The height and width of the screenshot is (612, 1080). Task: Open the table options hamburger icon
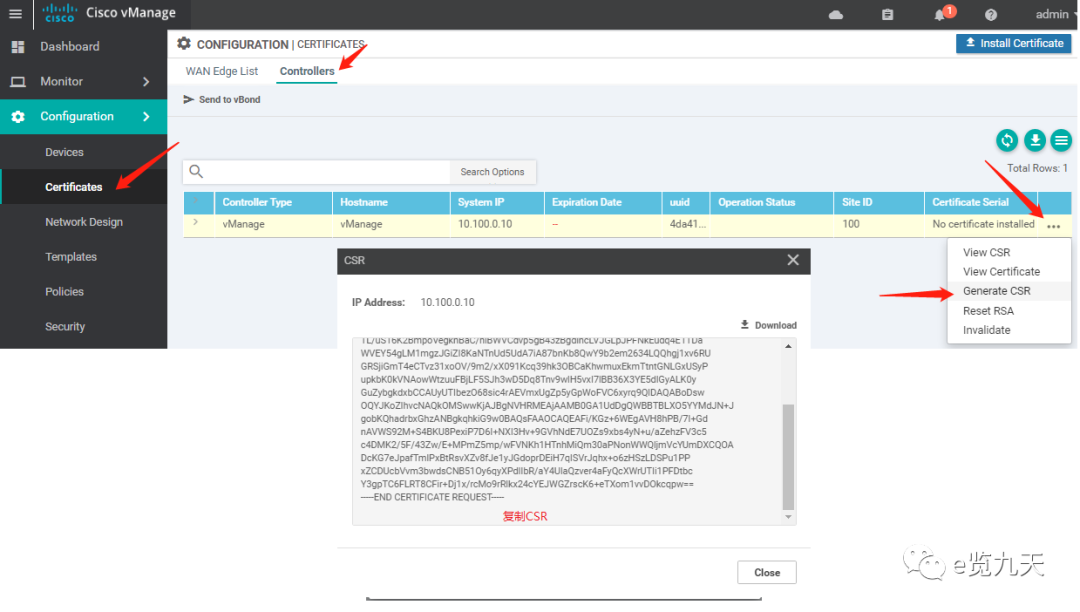click(x=1061, y=140)
